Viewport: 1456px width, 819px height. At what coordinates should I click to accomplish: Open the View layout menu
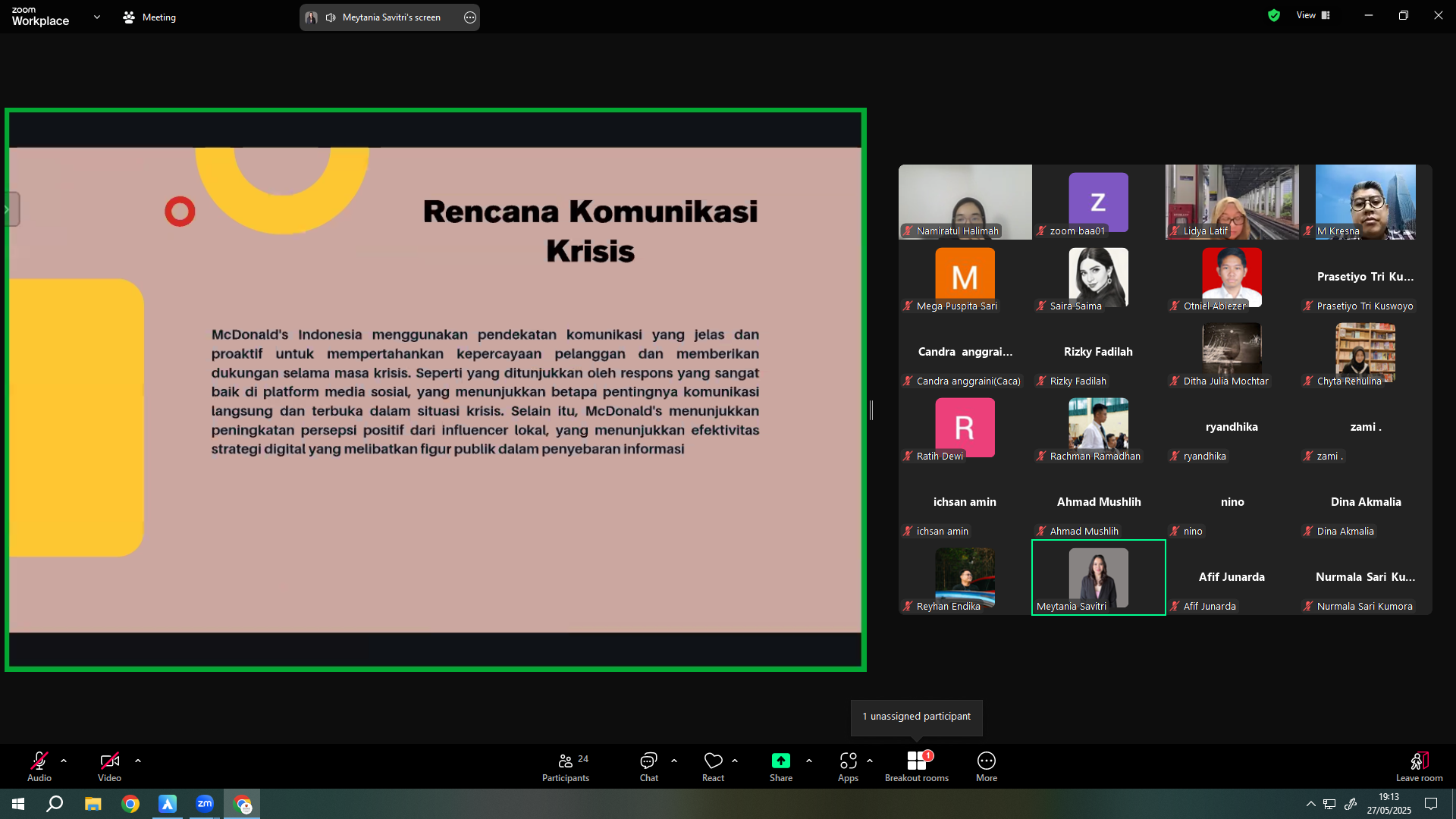(1313, 15)
